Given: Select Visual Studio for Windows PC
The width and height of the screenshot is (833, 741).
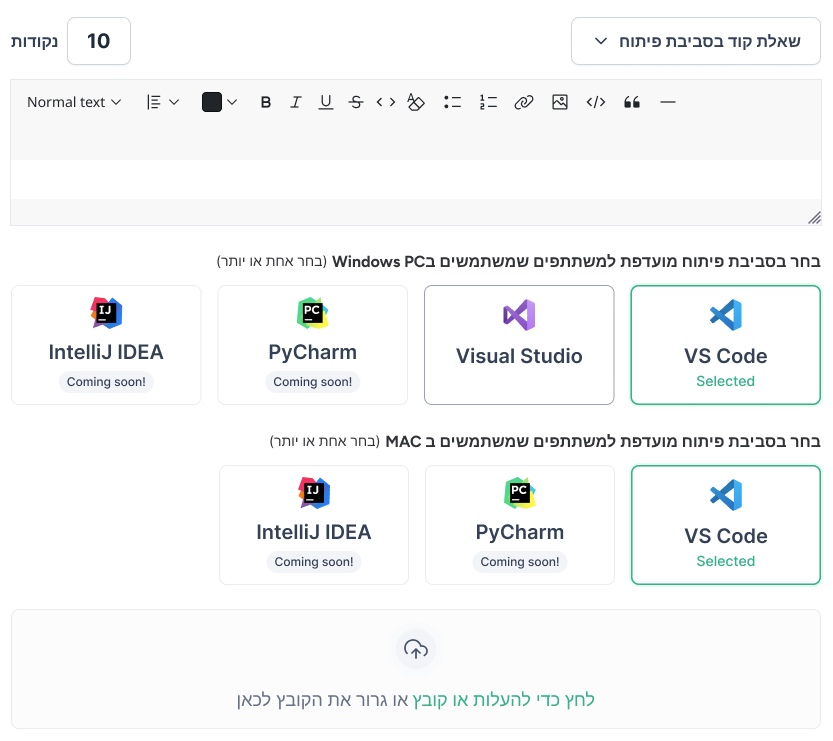Looking at the screenshot, I should (x=519, y=345).
